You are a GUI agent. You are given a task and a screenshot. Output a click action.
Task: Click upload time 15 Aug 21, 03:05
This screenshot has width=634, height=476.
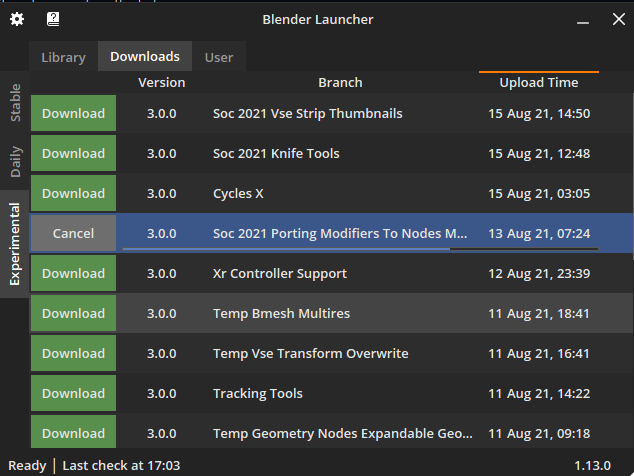[539, 194]
